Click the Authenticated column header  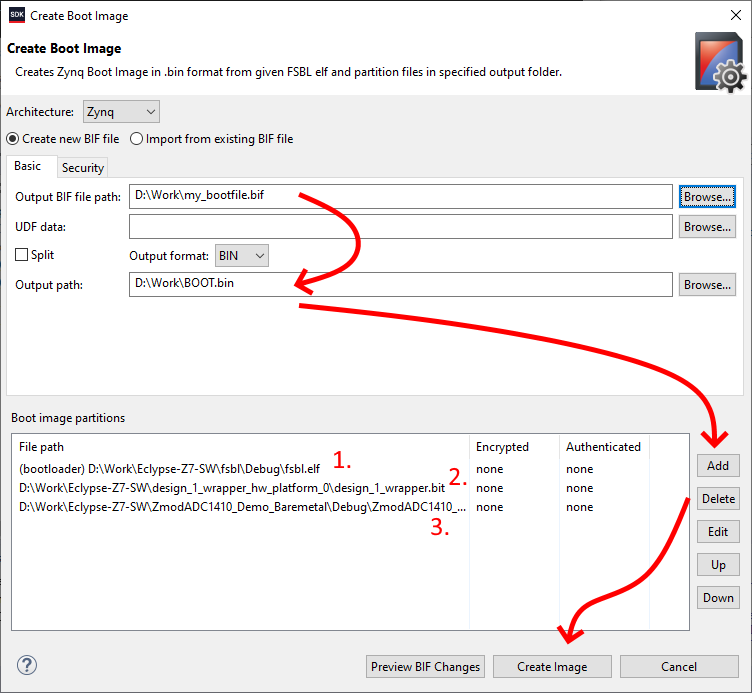click(603, 447)
